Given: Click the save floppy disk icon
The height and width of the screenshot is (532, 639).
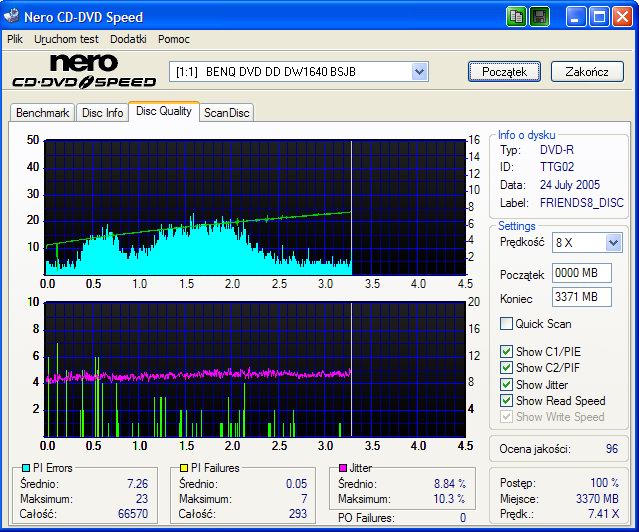Looking at the screenshot, I should pos(540,17).
